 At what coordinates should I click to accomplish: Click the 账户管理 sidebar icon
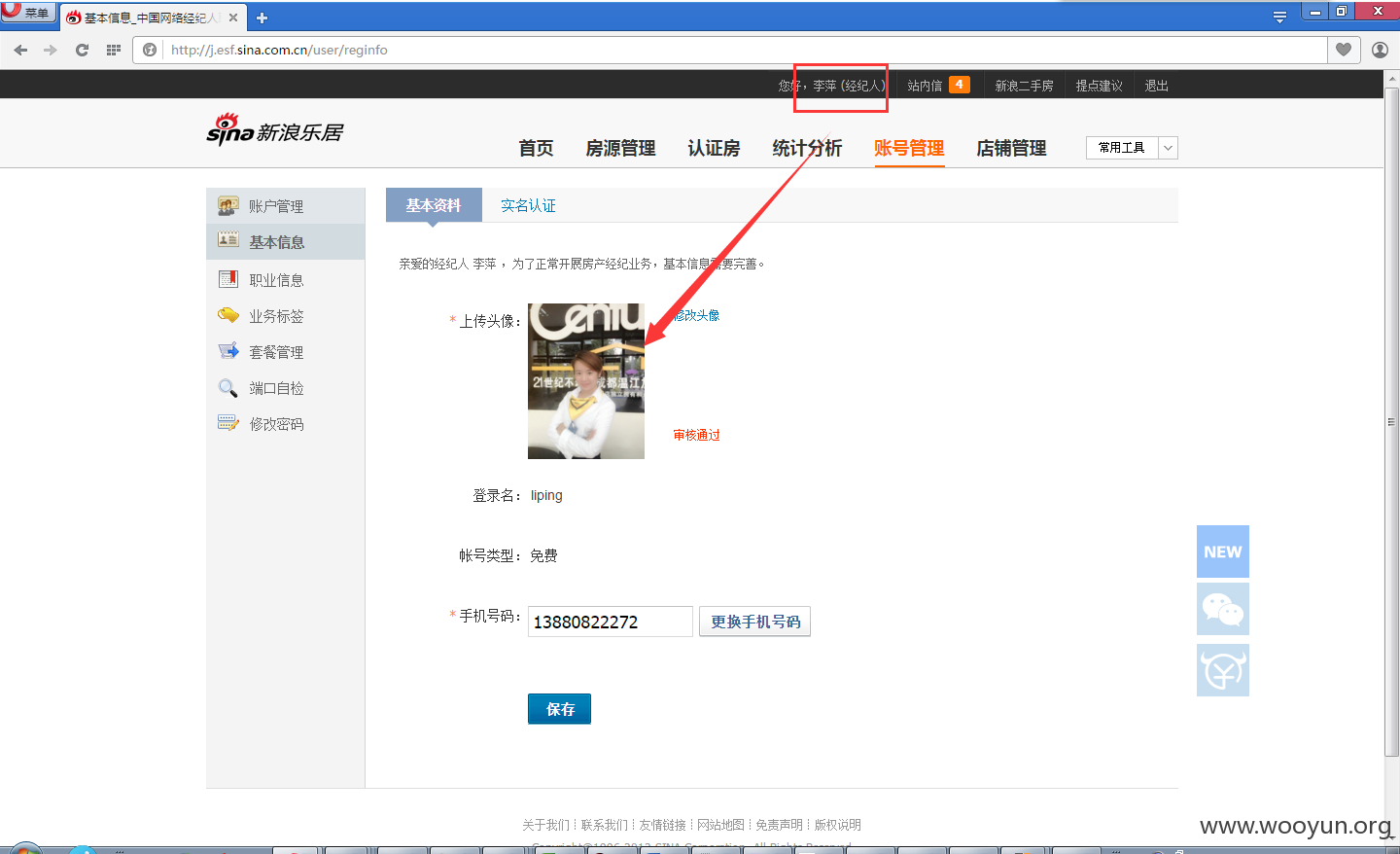[x=228, y=205]
